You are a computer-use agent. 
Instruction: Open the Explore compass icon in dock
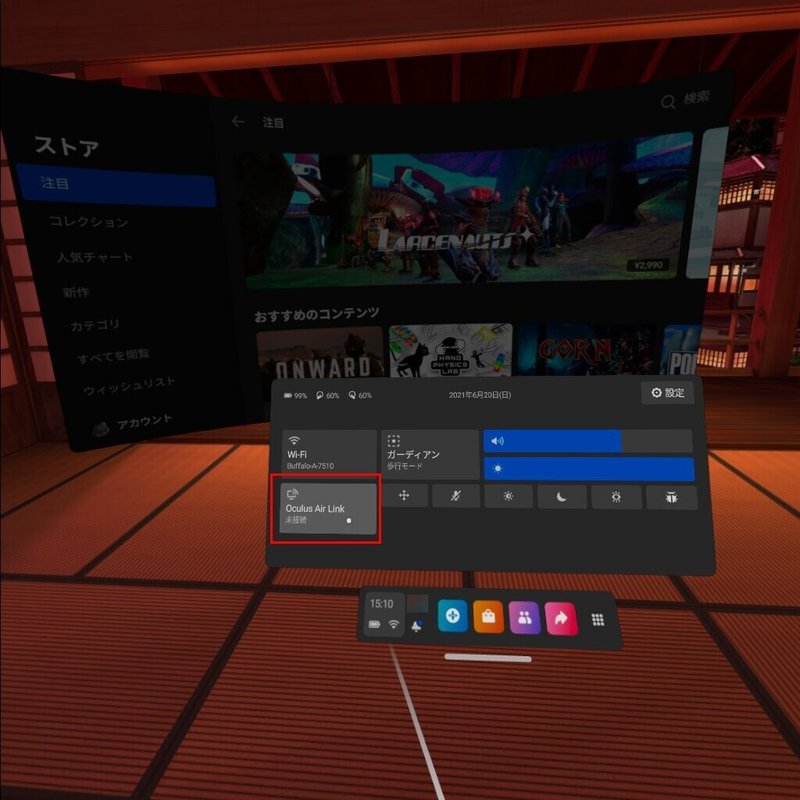453,616
